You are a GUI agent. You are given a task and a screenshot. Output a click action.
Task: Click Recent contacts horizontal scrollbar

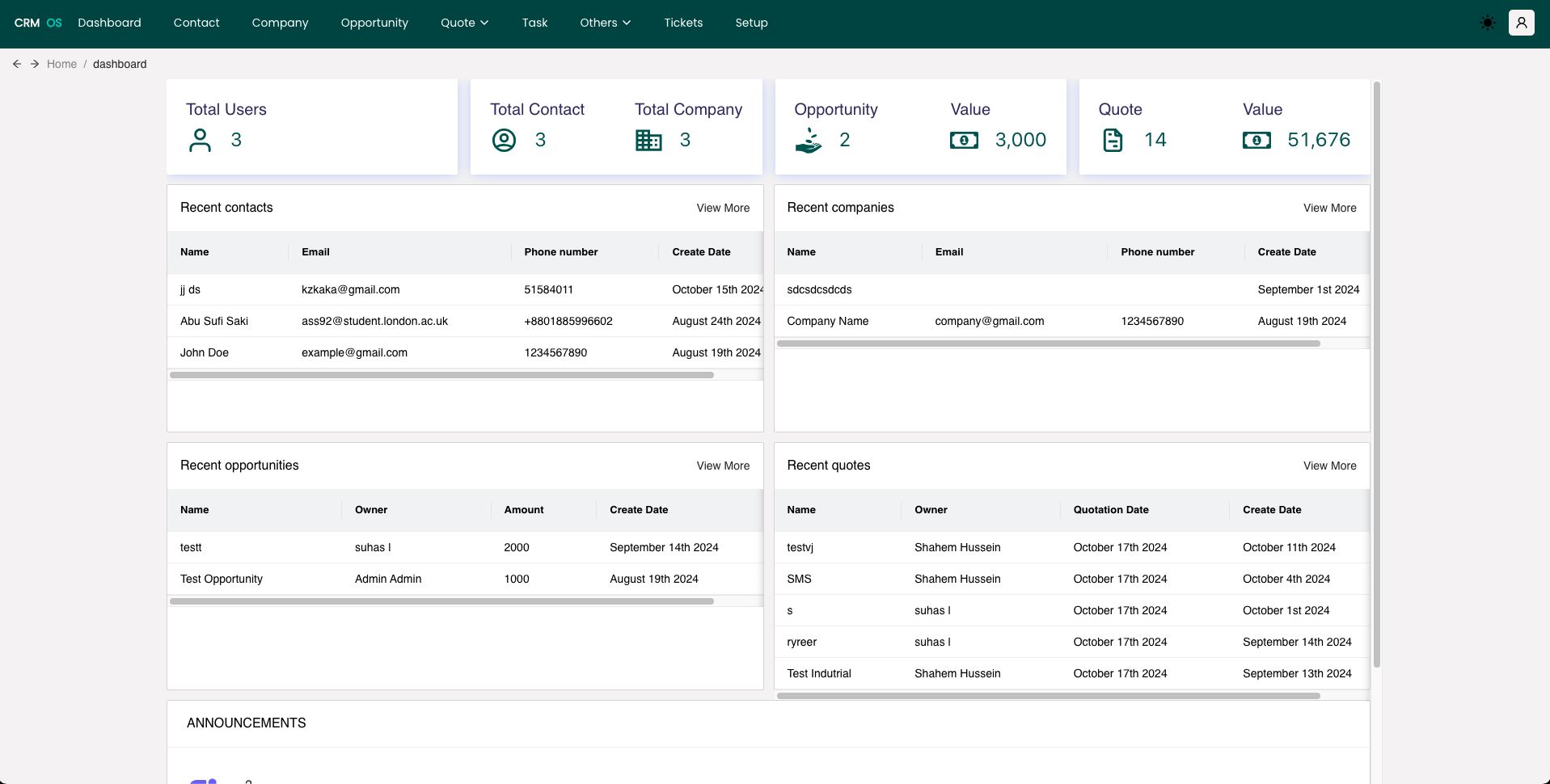441,375
